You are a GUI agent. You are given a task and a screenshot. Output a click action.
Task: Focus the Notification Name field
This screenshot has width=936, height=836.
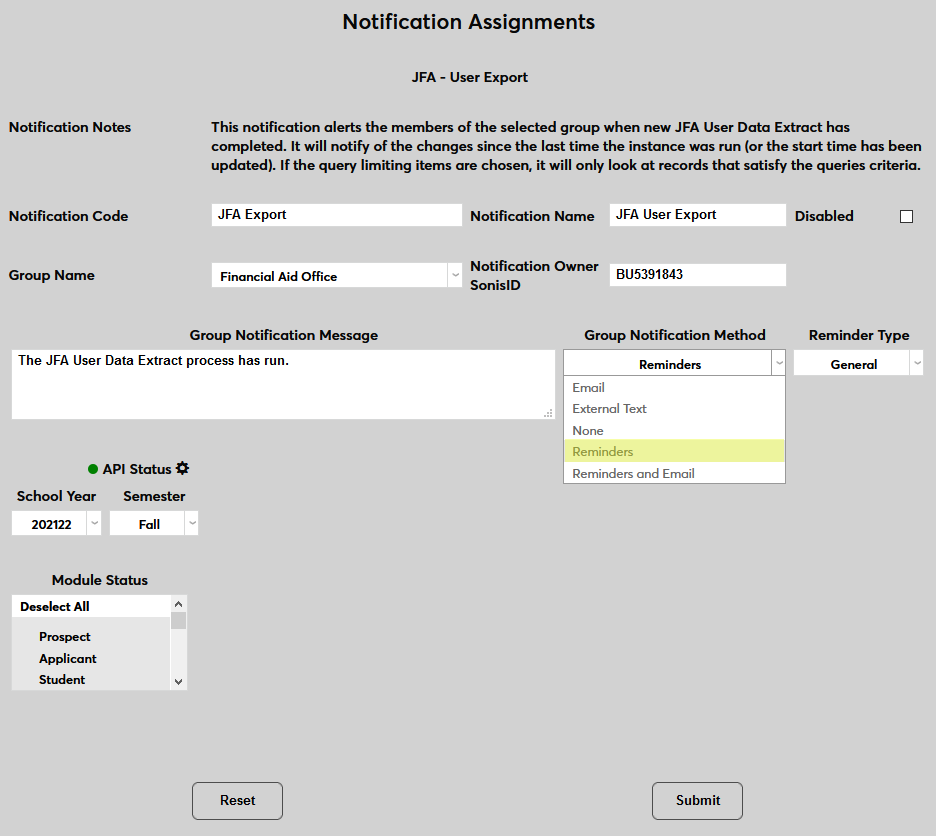click(x=697, y=215)
